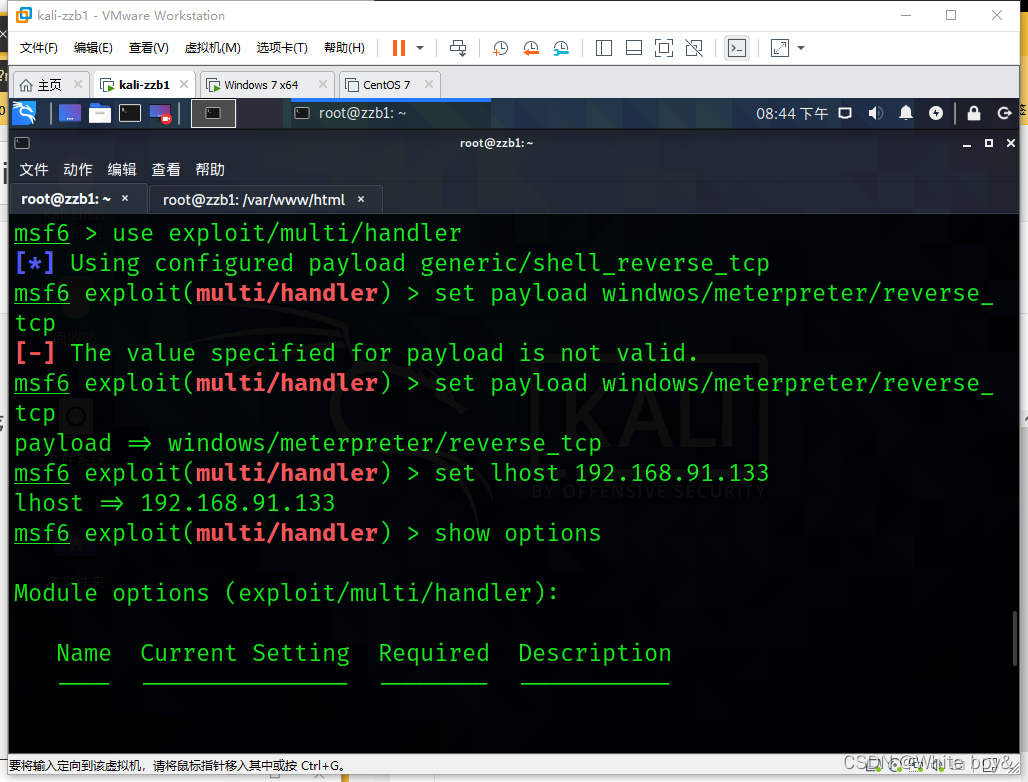Viewport: 1028px width, 782px height.
Task: Open the 查看(V) menu in VMware
Action: [149, 48]
